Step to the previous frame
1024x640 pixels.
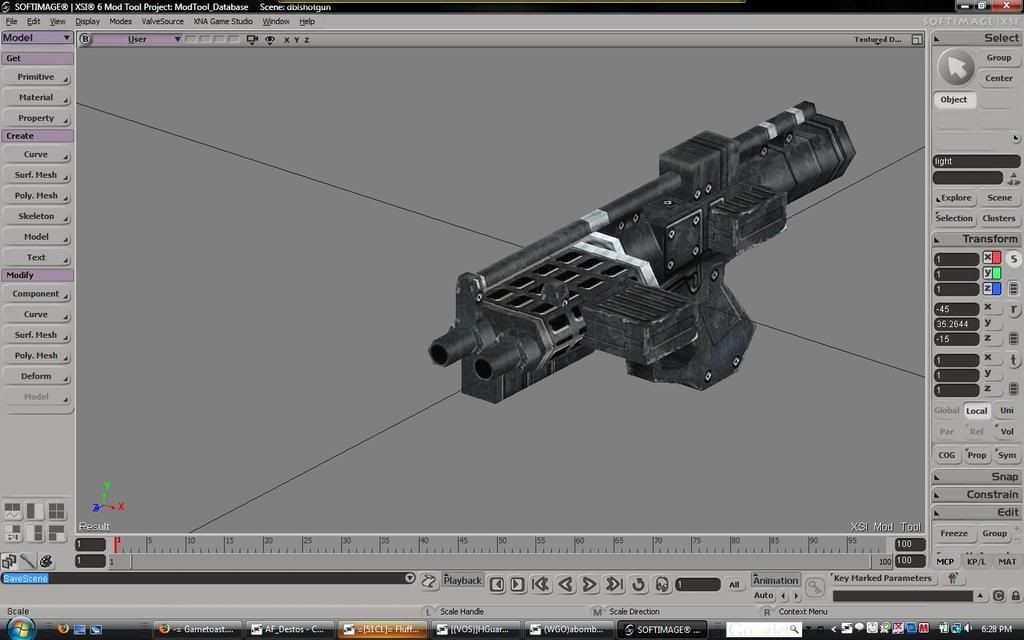pyautogui.click(x=496, y=584)
